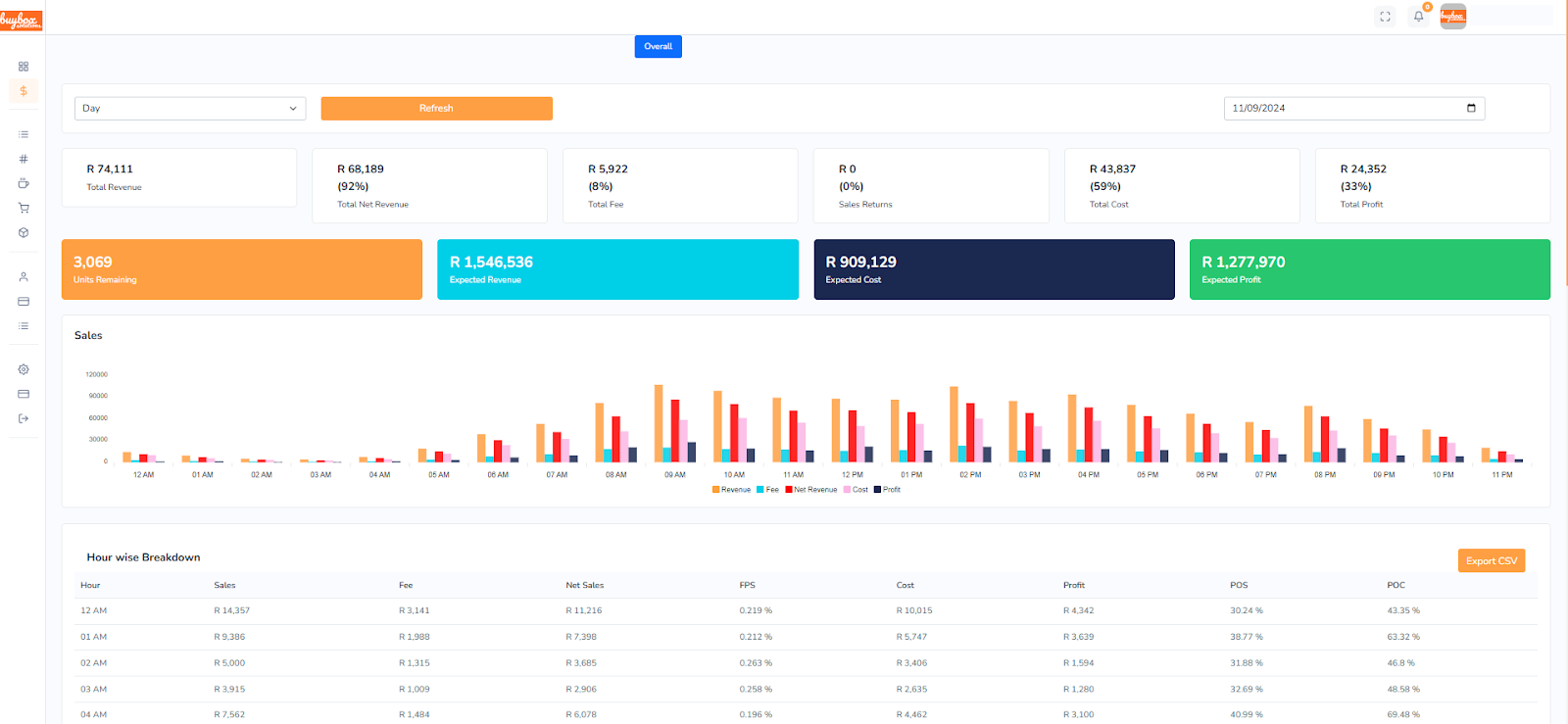Click the navy Expected Cost card
The image size is (1568, 724).
pos(994,269)
